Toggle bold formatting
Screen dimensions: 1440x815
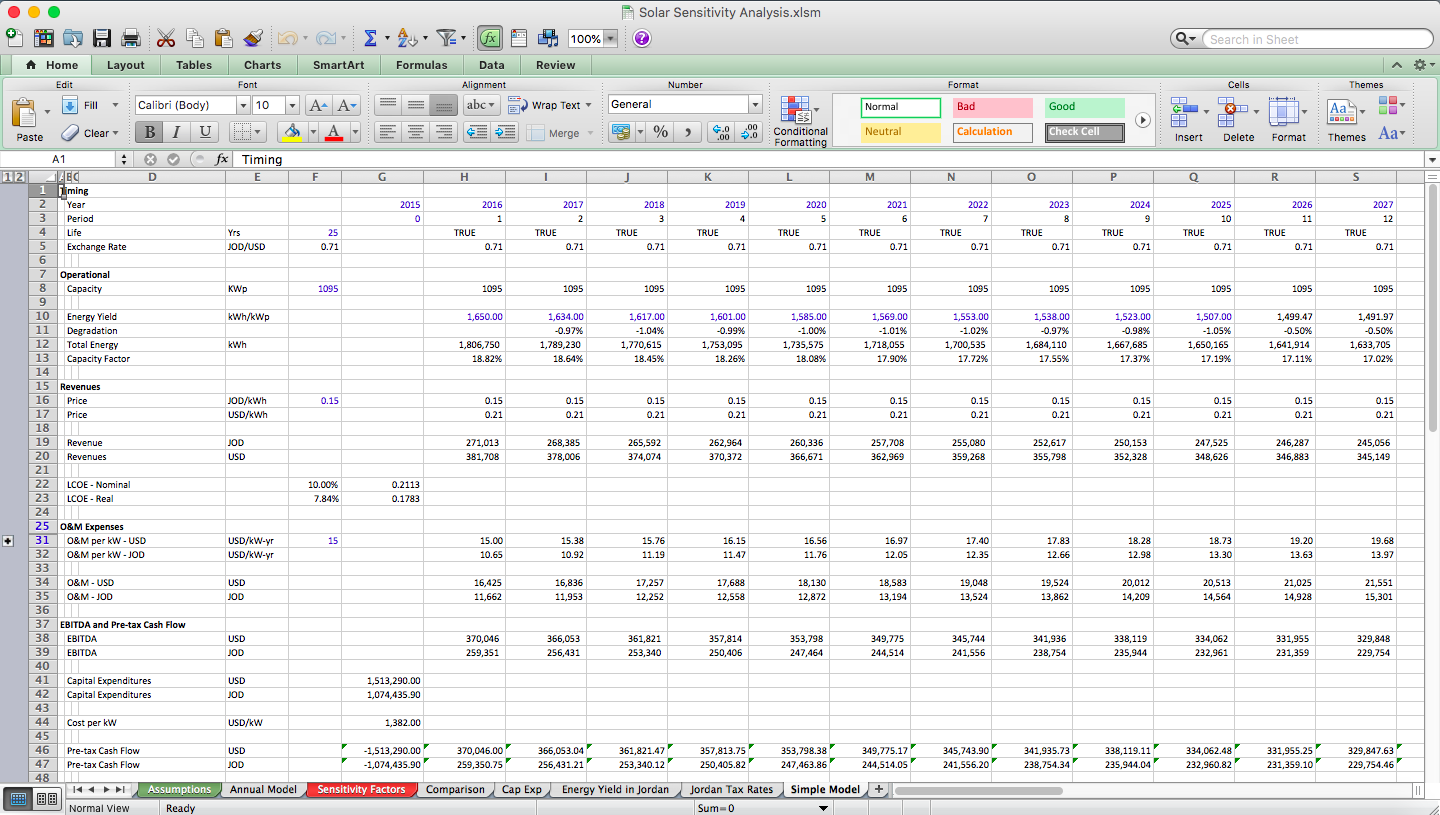148,131
